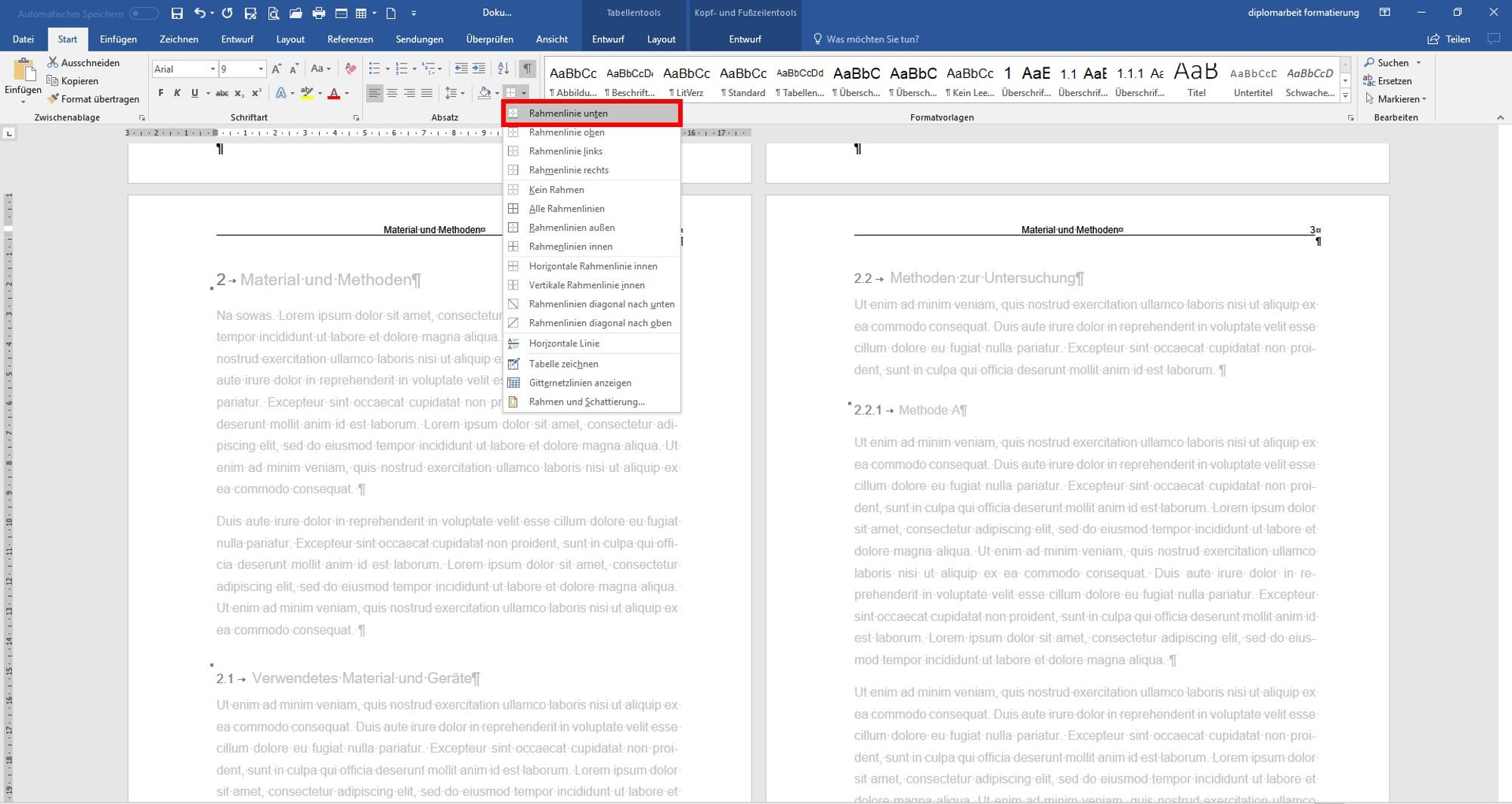Select Rahmenlinie unten menu entry

point(592,113)
